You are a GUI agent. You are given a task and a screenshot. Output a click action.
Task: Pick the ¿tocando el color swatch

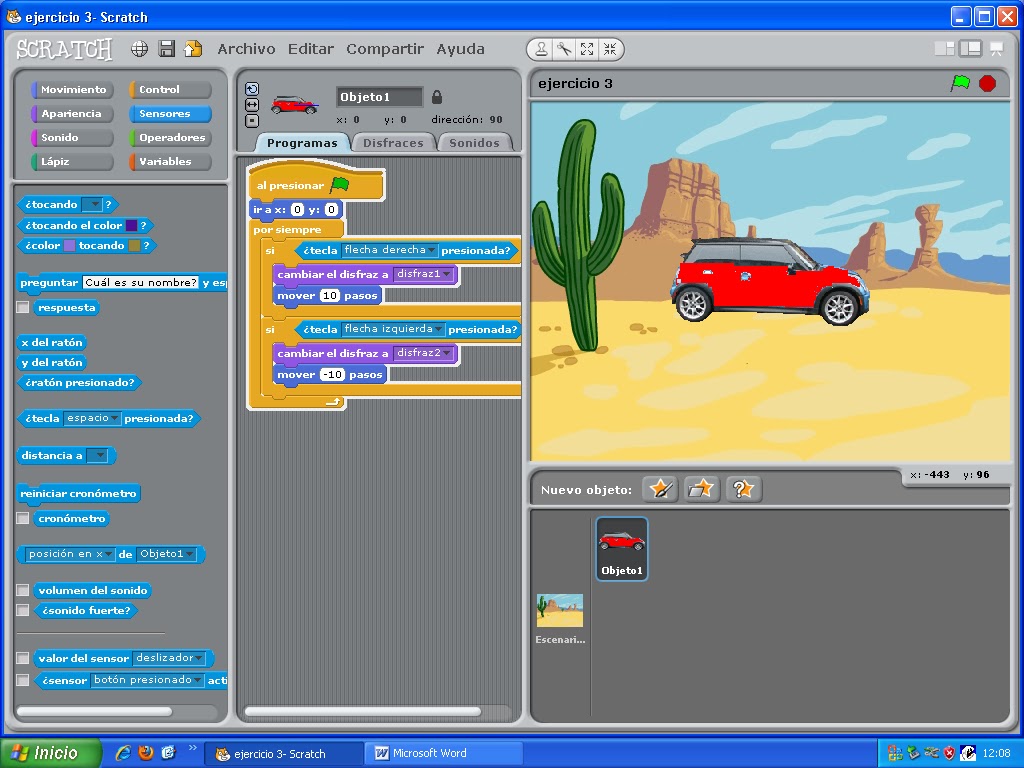coord(131,225)
